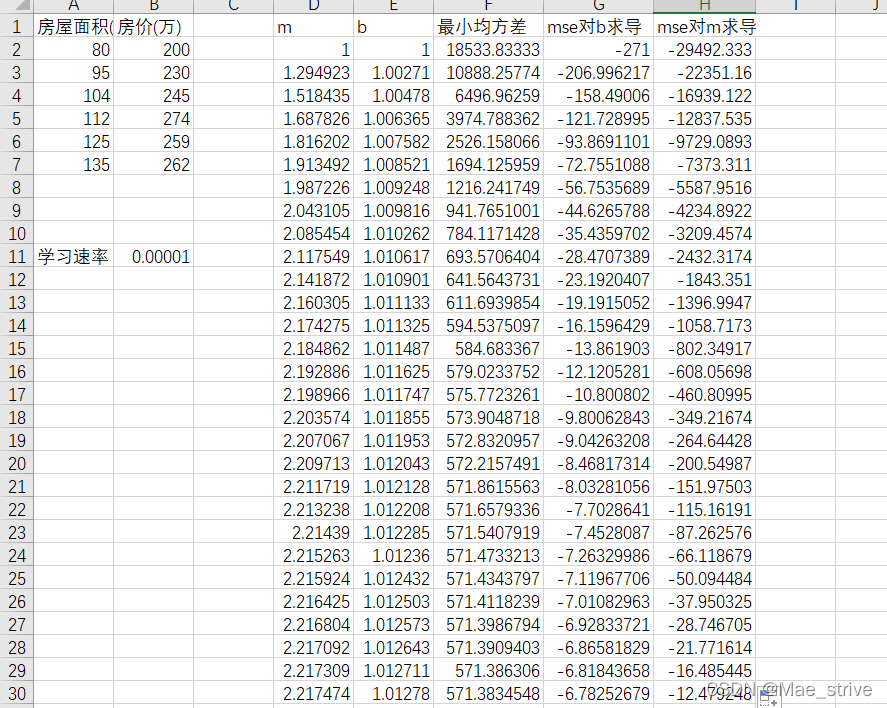Viewport: 887px width, 708px height.
Task: Click the paste options icon below column H
Action: click(768, 699)
